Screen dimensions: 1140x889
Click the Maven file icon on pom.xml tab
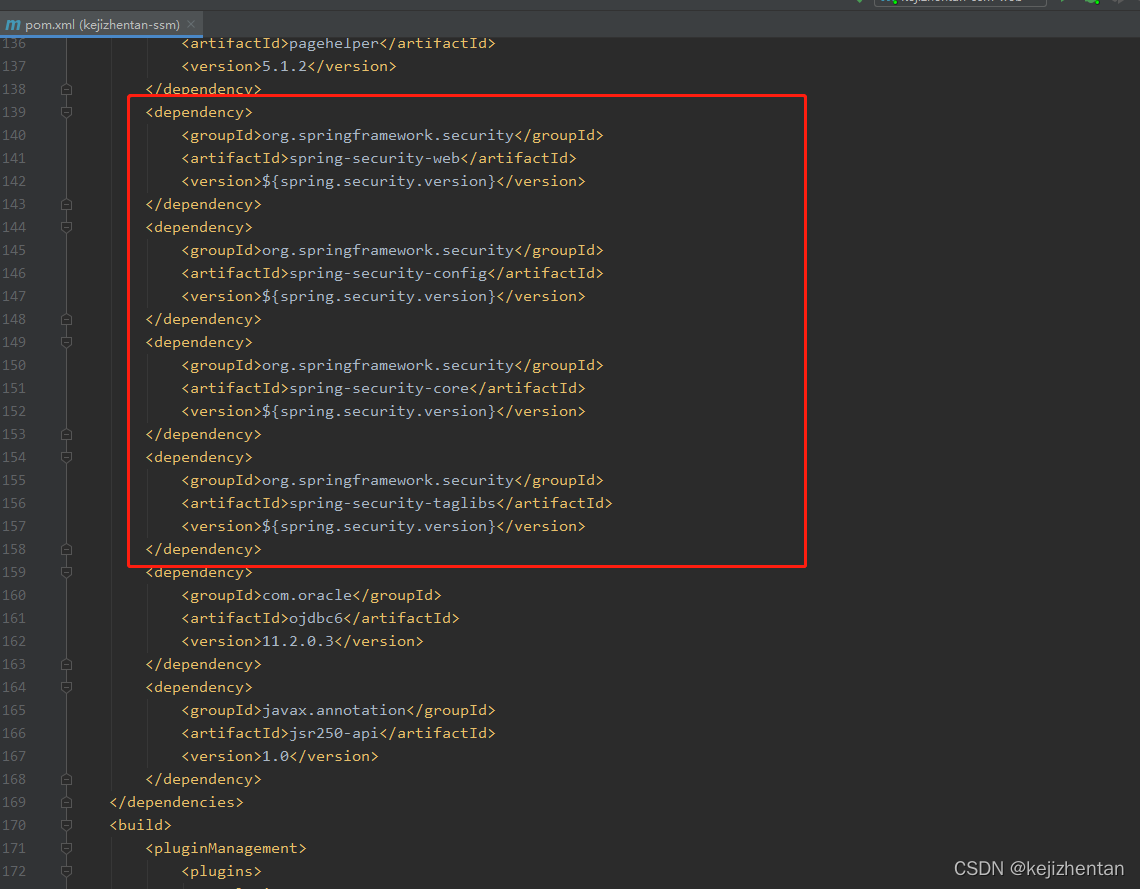tap(12, 25)
